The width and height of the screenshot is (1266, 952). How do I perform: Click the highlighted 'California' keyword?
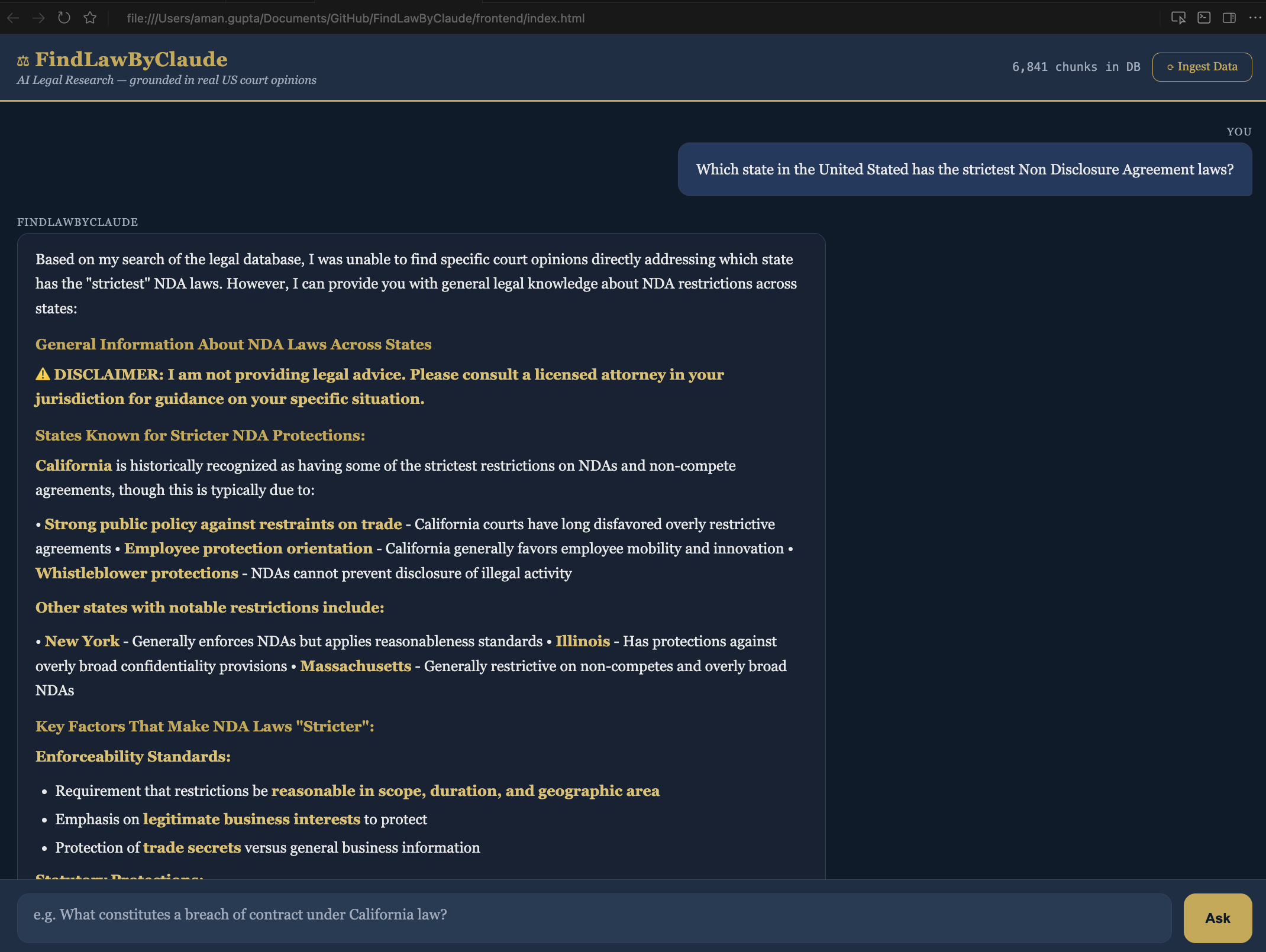[x=73, y=466]
